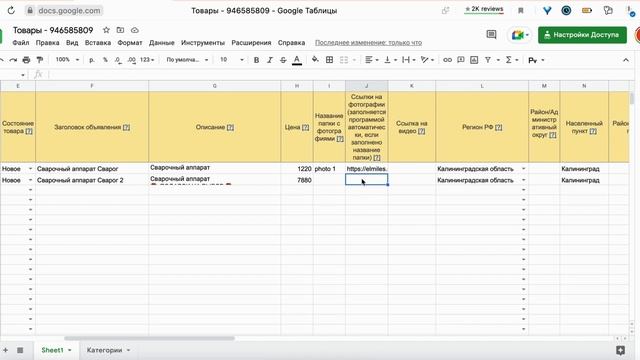640x360 pixels.
Task: Insert a chart from toolbar
Action: point(474,60)
